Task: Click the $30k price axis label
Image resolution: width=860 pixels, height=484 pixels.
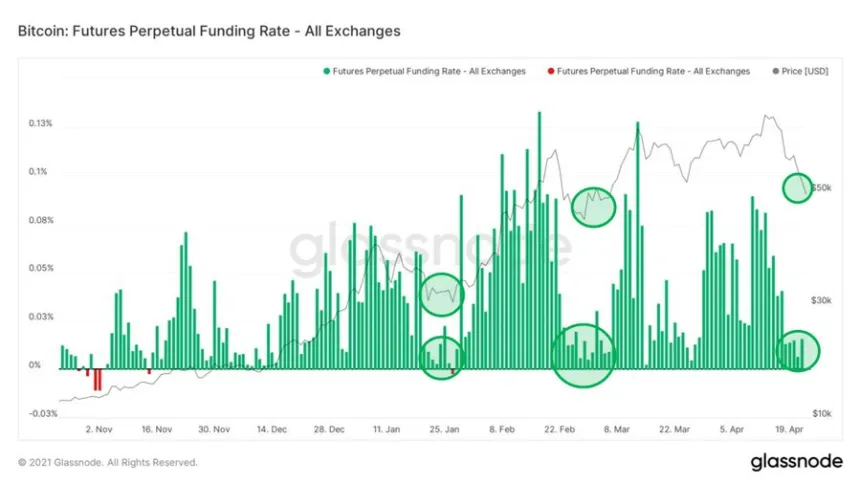Action: coord(822,300)
